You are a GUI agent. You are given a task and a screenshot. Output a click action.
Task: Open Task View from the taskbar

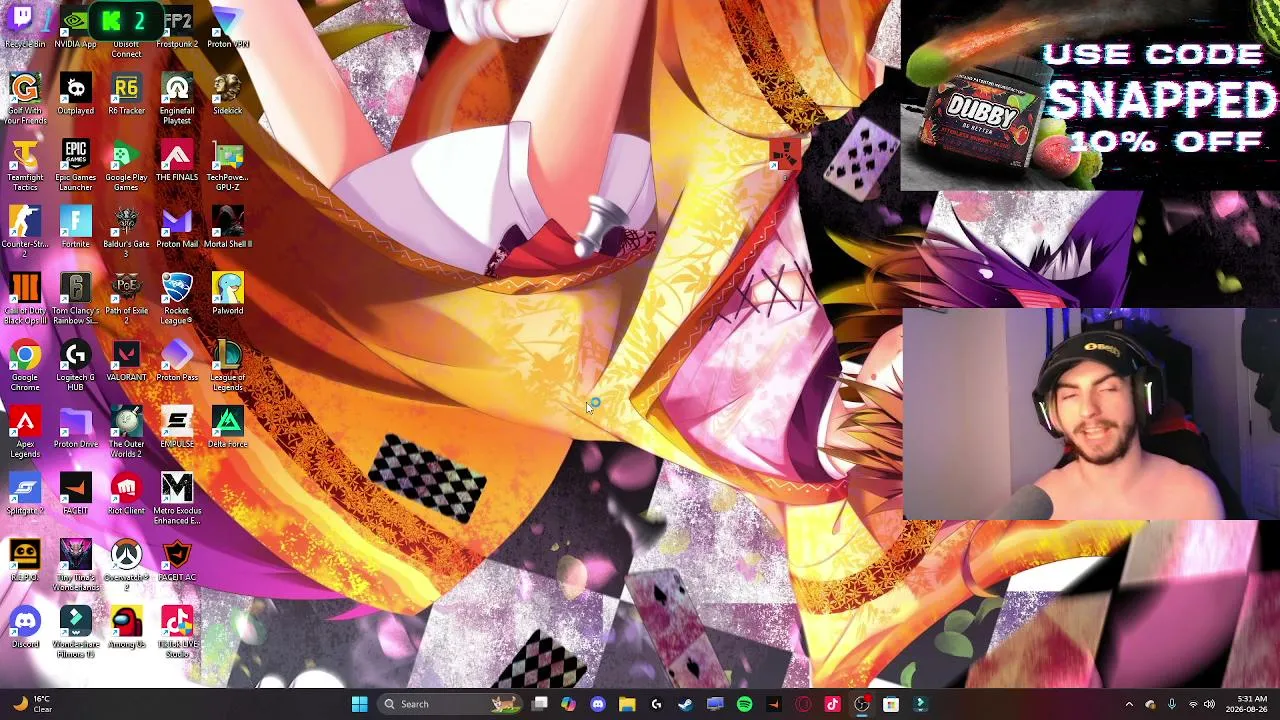click(x=540, y=704)
